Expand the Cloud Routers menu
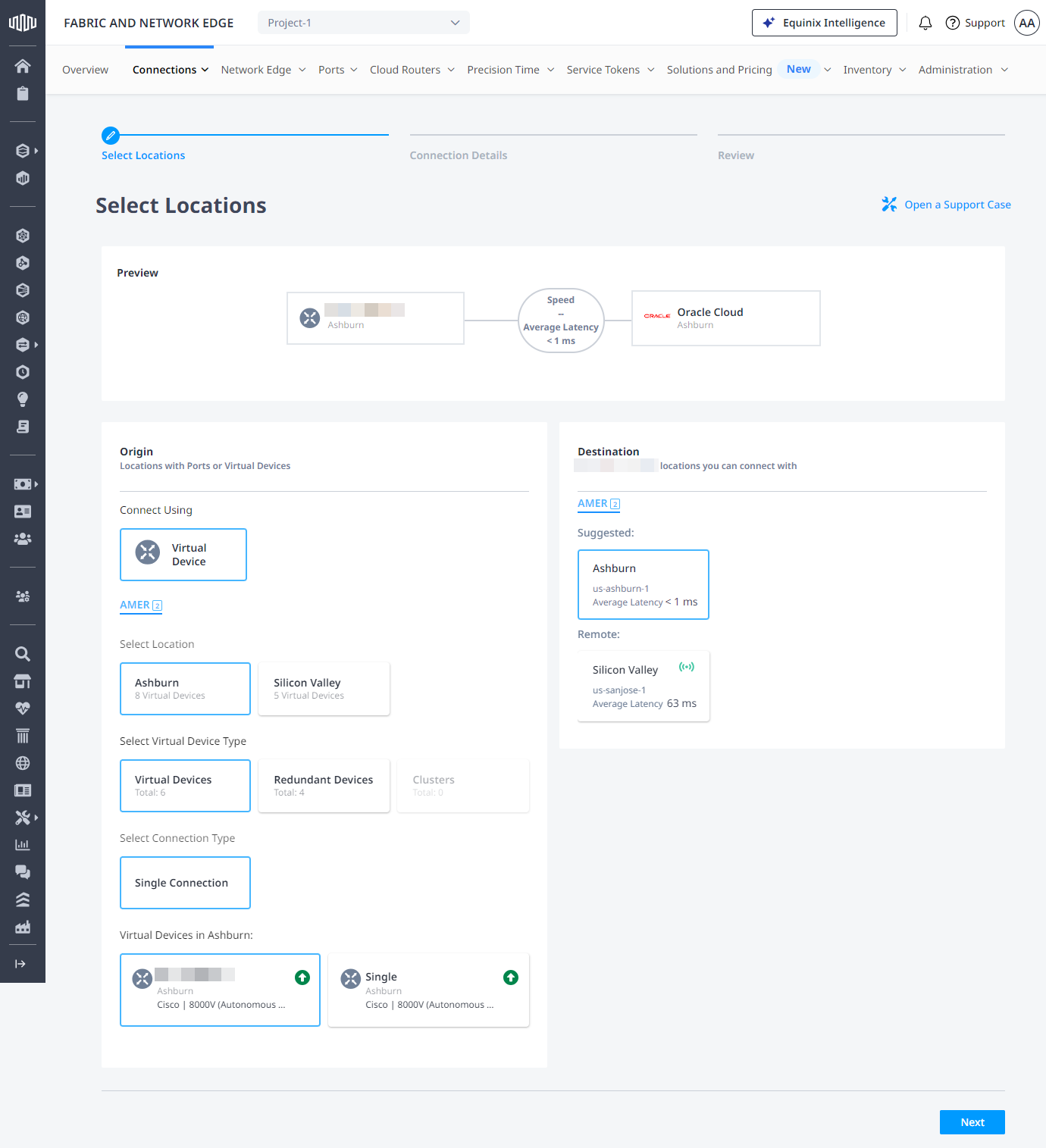The height and width of the screenshot is (1148, 1046). click(412, 70)
